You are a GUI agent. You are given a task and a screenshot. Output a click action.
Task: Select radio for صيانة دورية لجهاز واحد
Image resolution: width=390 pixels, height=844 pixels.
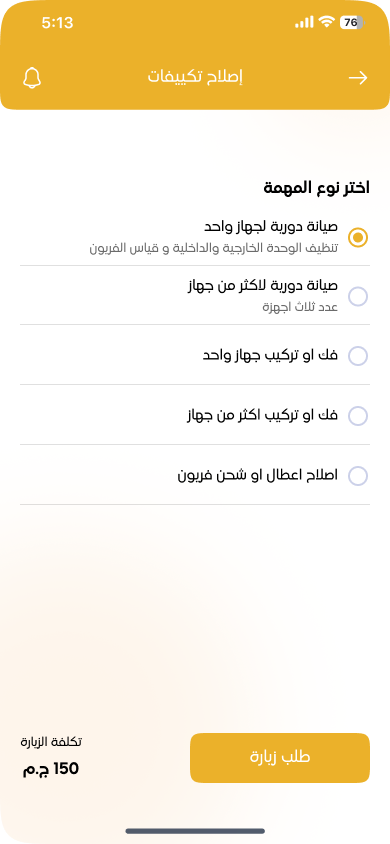(358, 237)
